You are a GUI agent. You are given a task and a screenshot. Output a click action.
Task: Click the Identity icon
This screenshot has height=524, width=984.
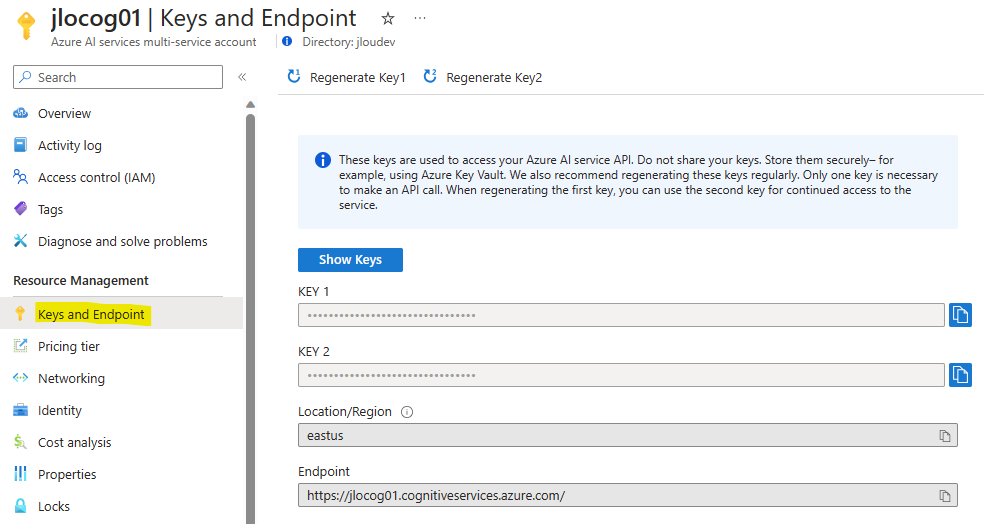(x=21, y=410)
